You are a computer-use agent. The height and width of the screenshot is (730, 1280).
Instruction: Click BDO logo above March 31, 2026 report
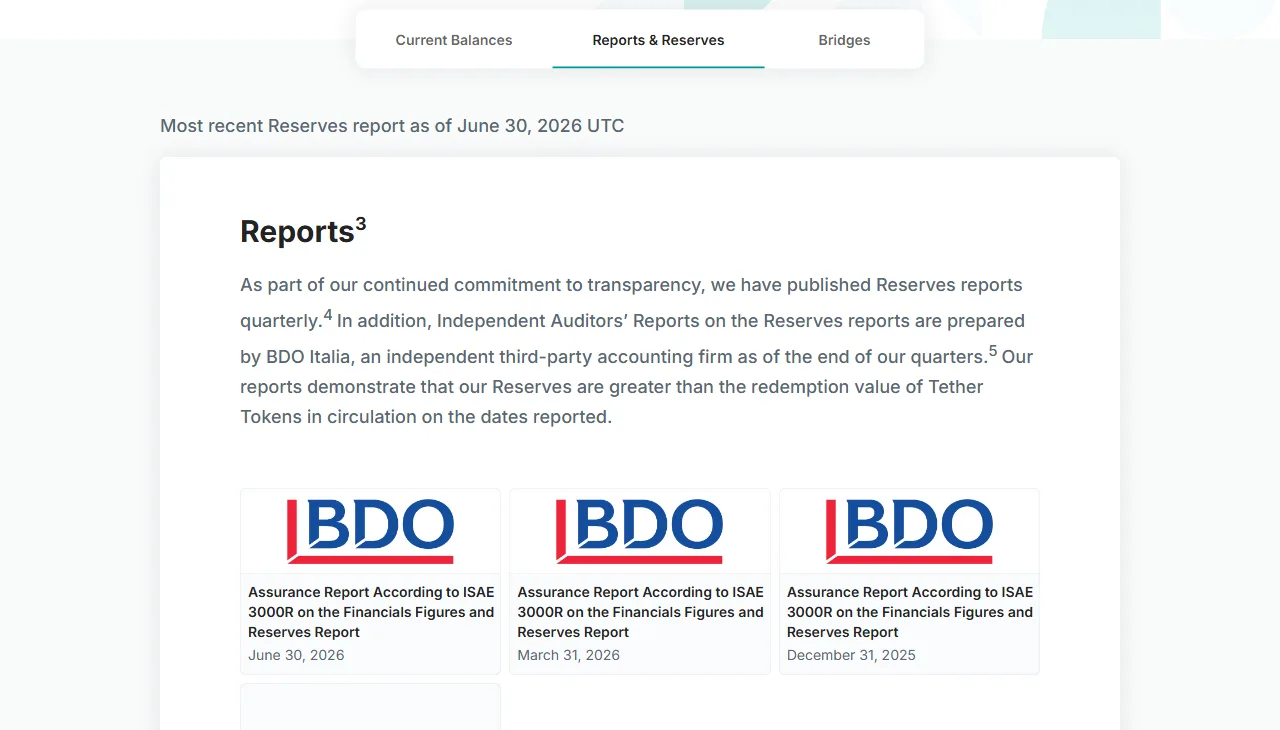640,531
